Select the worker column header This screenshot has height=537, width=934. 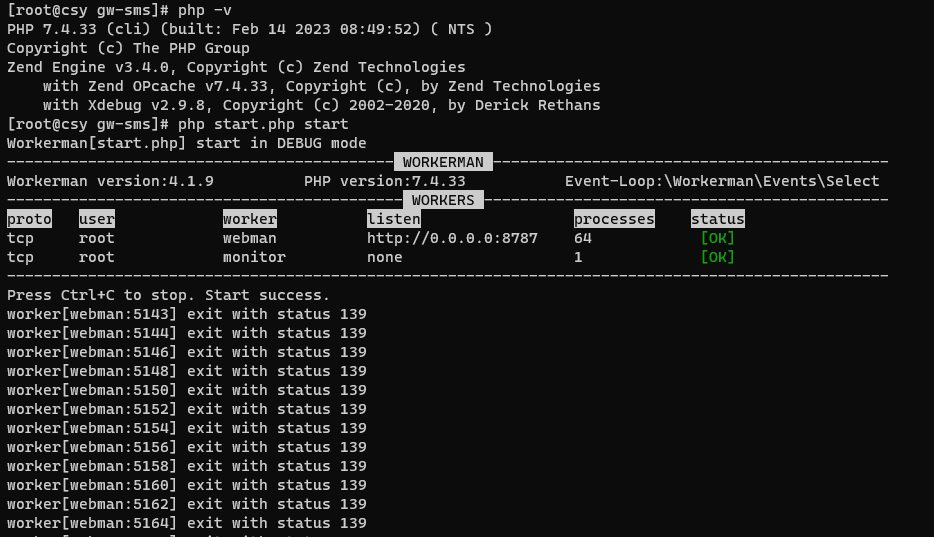pos(250,219)
